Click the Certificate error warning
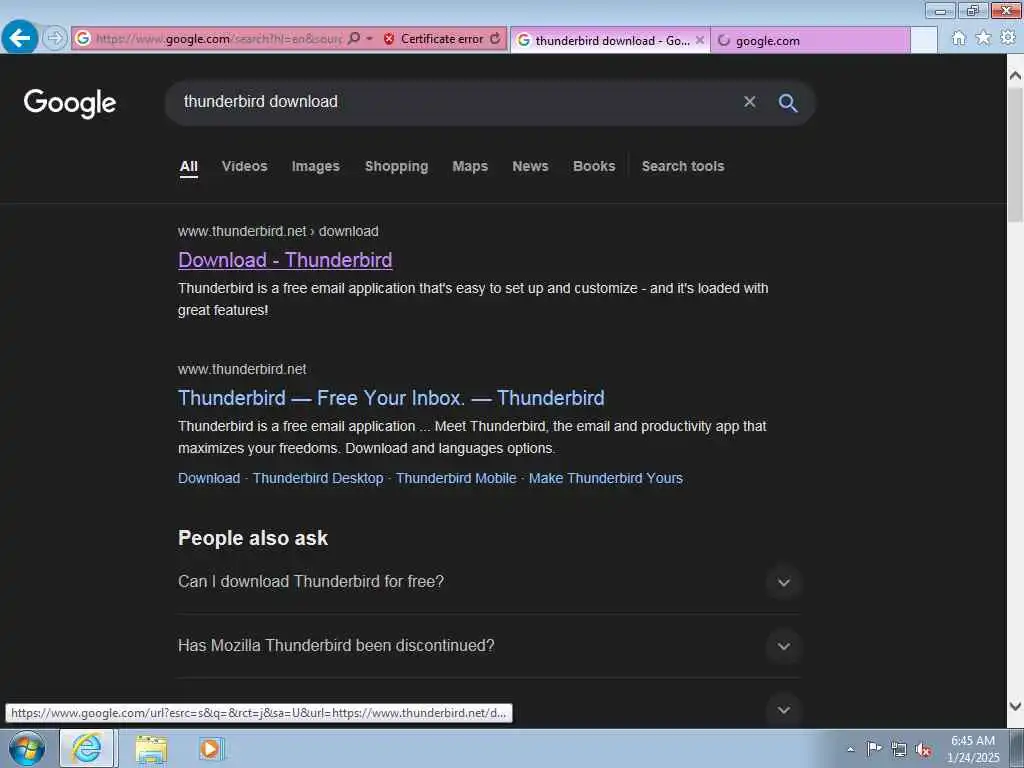 point(434,39)
